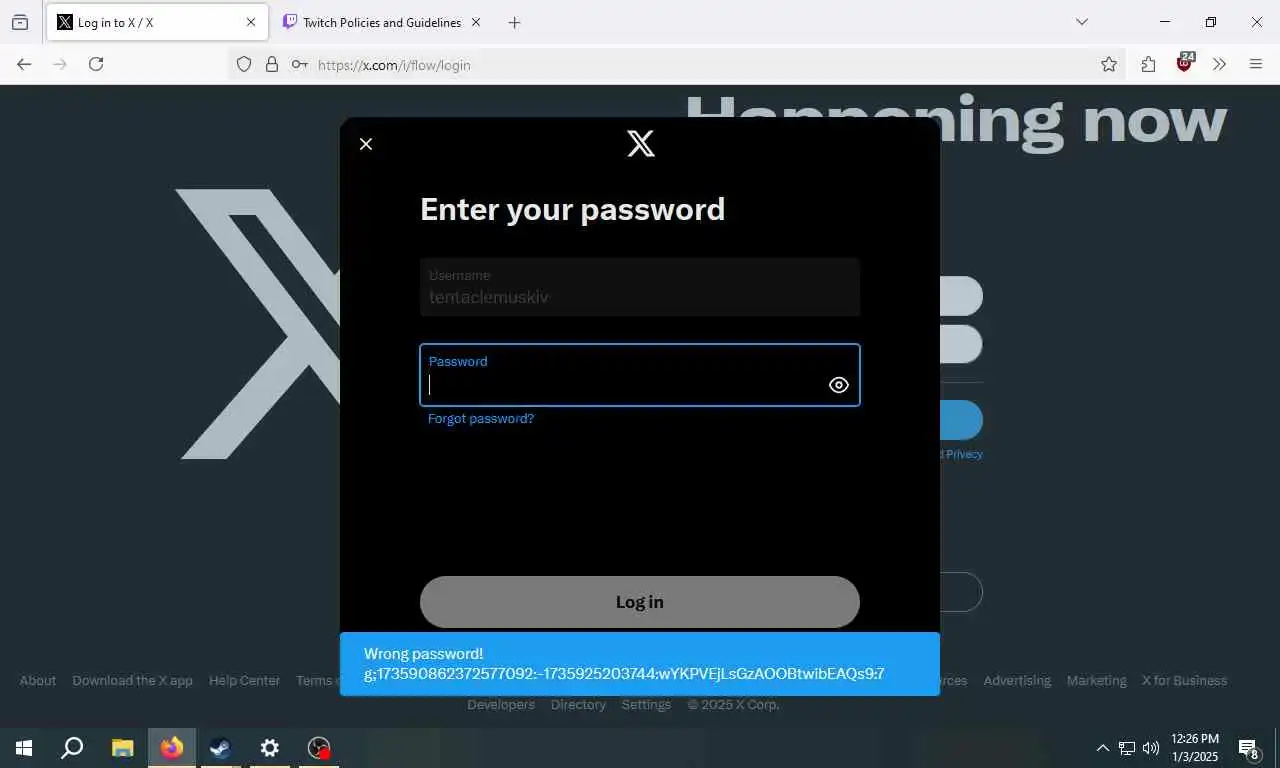Screen dimensions: 1280x768
Task: Reveal password with the eye icon
Action: (839, 385)
